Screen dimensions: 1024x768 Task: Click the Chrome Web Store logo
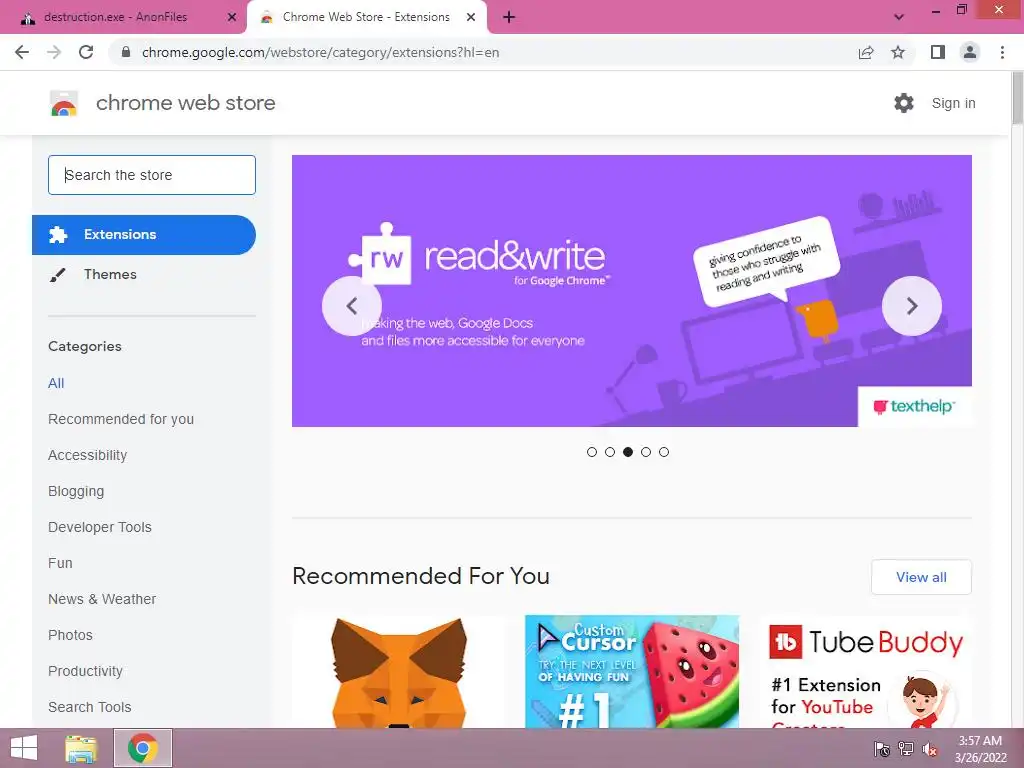[64, 103]
